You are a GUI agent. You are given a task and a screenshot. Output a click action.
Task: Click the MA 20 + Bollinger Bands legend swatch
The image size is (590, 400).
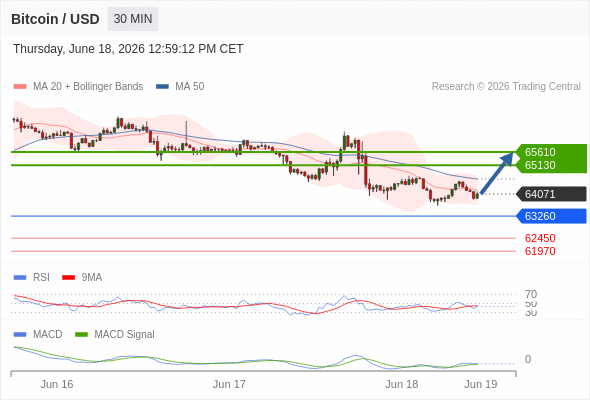[20, 87]
